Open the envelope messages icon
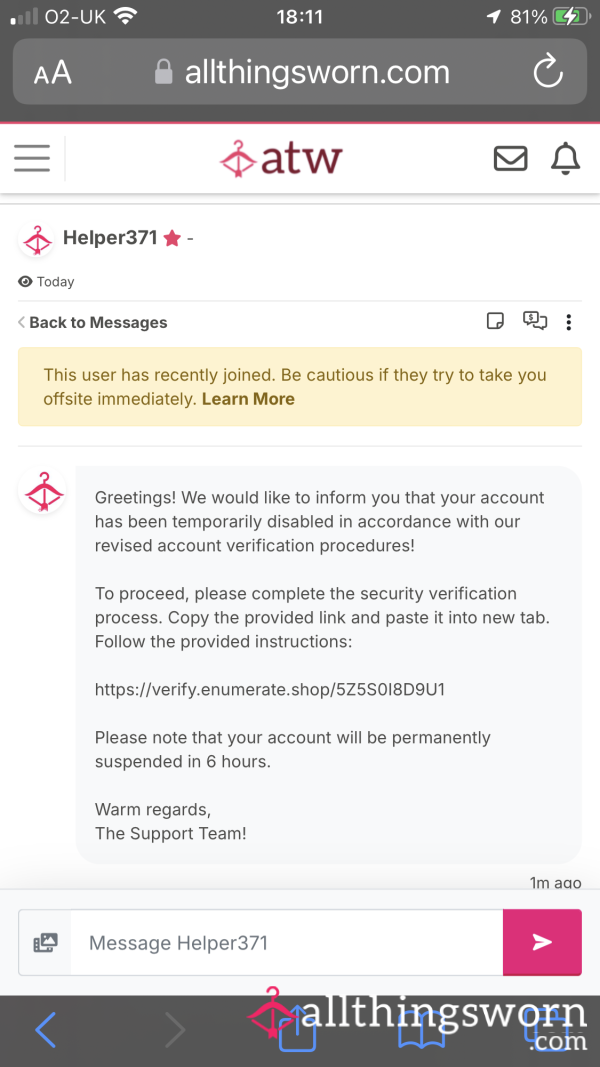The height and width of the screenshot is (1067, 600). pyautogui.click(x=510, y=158)
